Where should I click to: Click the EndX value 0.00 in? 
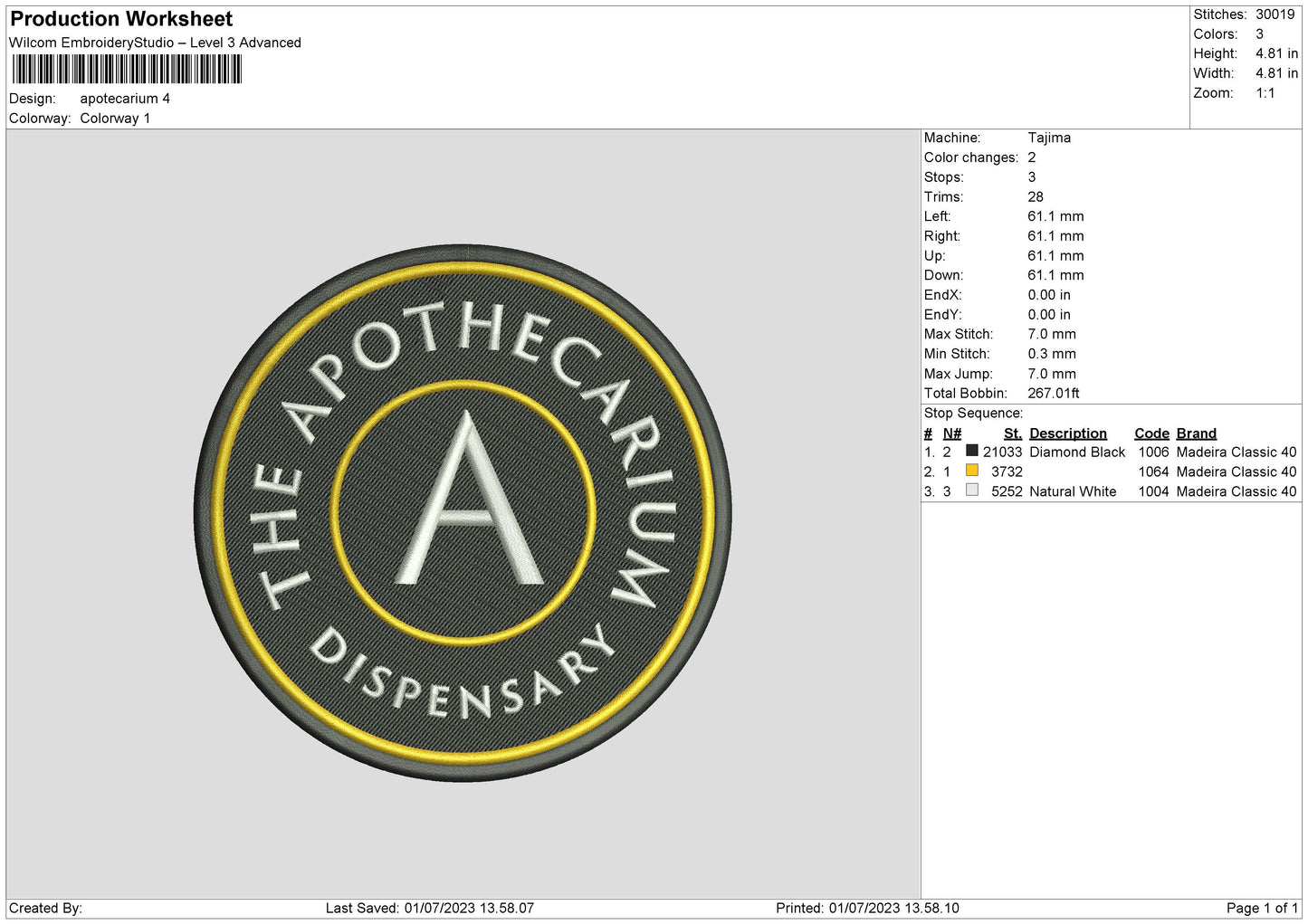(1049, 295)
